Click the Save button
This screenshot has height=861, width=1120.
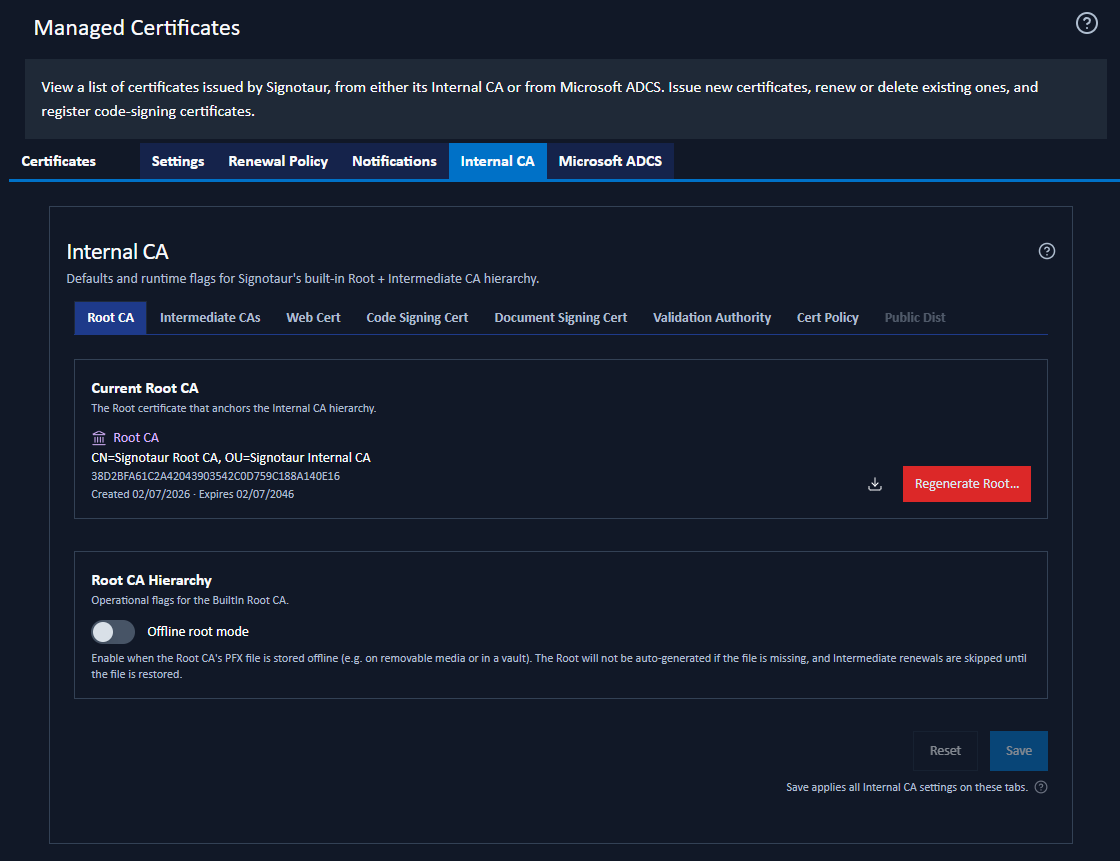click(1019, 751)
